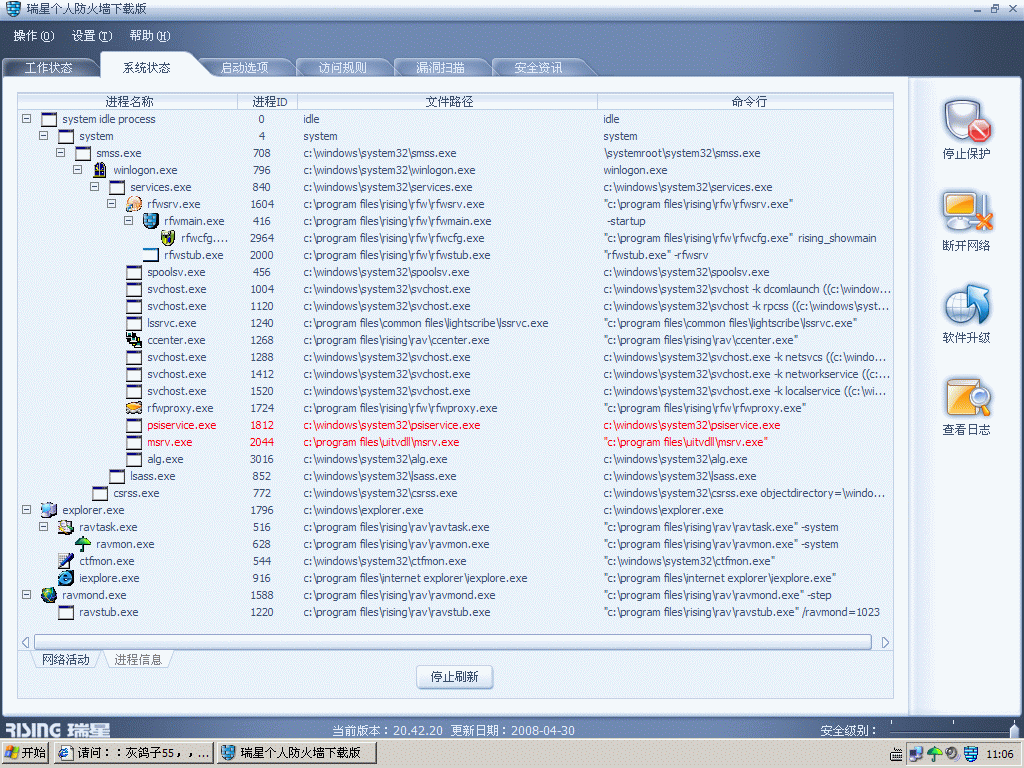Screen dimensions: 1024x768
Task: Open the 帮助 (Help) menu
Action: 150,36
